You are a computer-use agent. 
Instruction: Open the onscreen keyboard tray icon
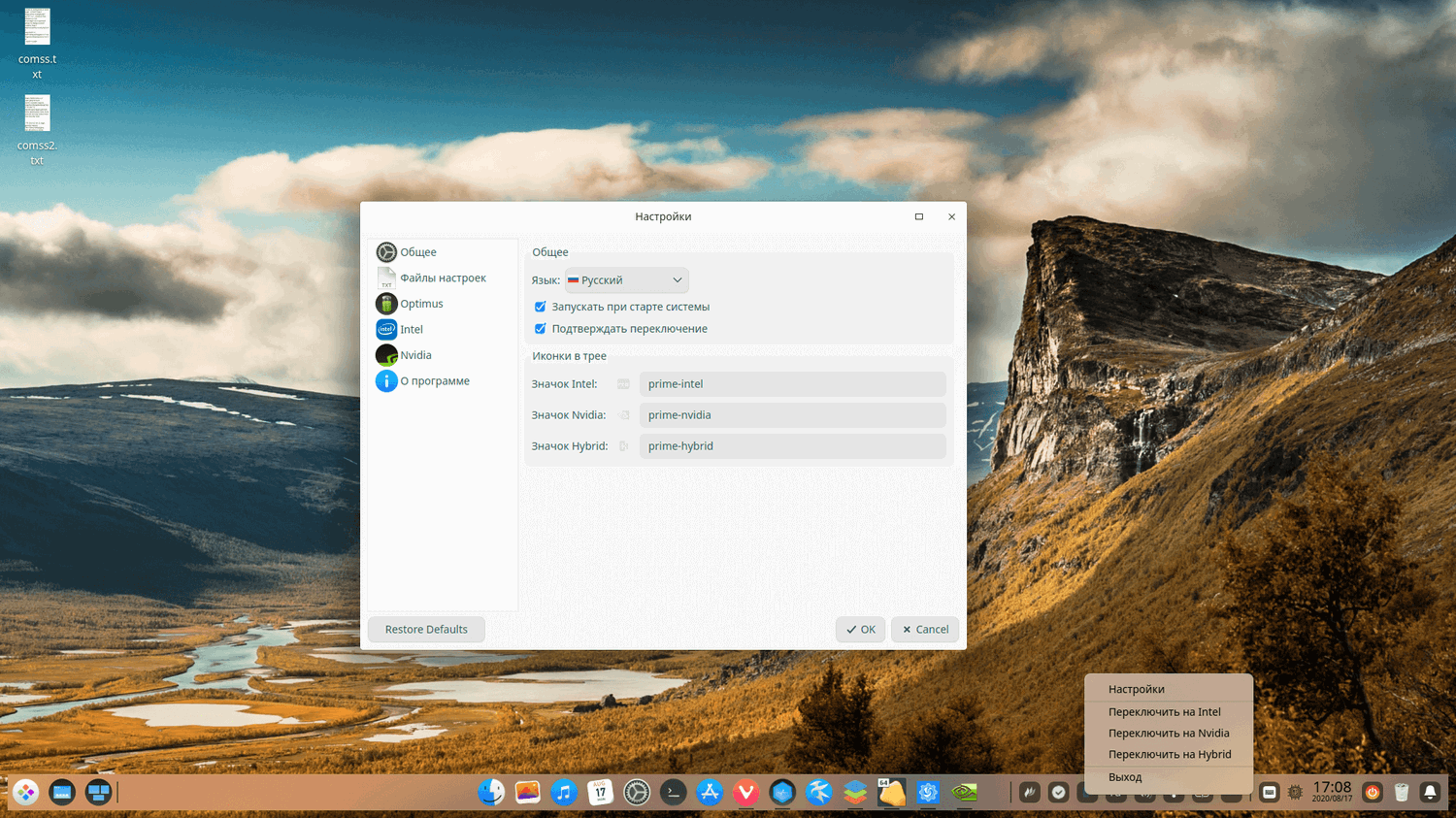point(1269,793)
